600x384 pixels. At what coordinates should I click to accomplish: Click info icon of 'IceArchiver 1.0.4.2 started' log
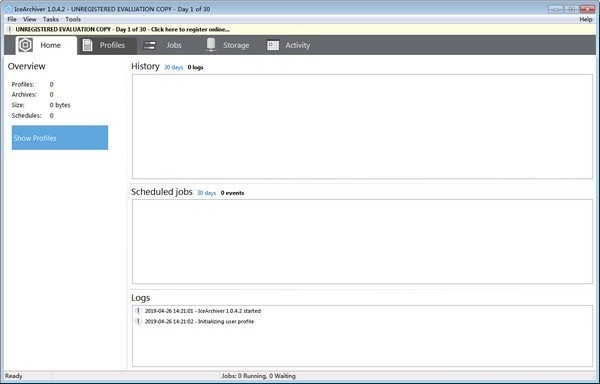138,311
